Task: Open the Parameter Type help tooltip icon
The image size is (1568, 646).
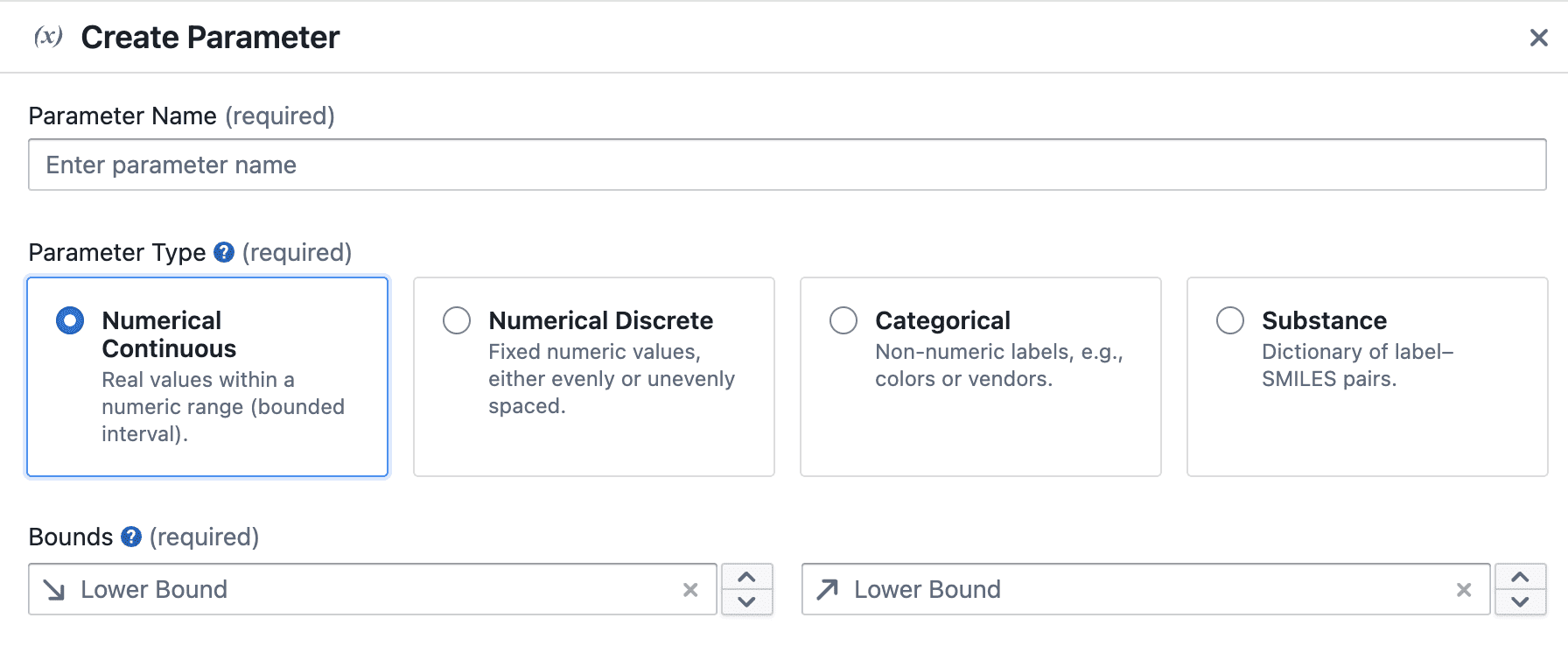Action: coord(223,252)
